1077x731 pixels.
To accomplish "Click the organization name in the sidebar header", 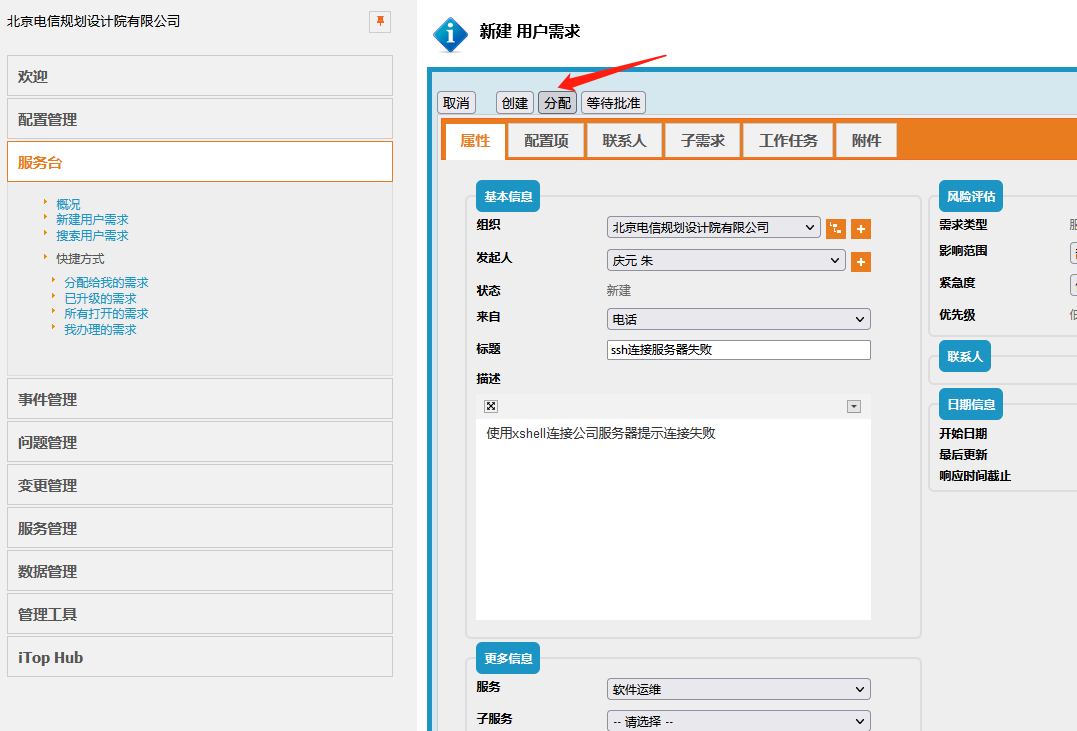I will point(93,21).
